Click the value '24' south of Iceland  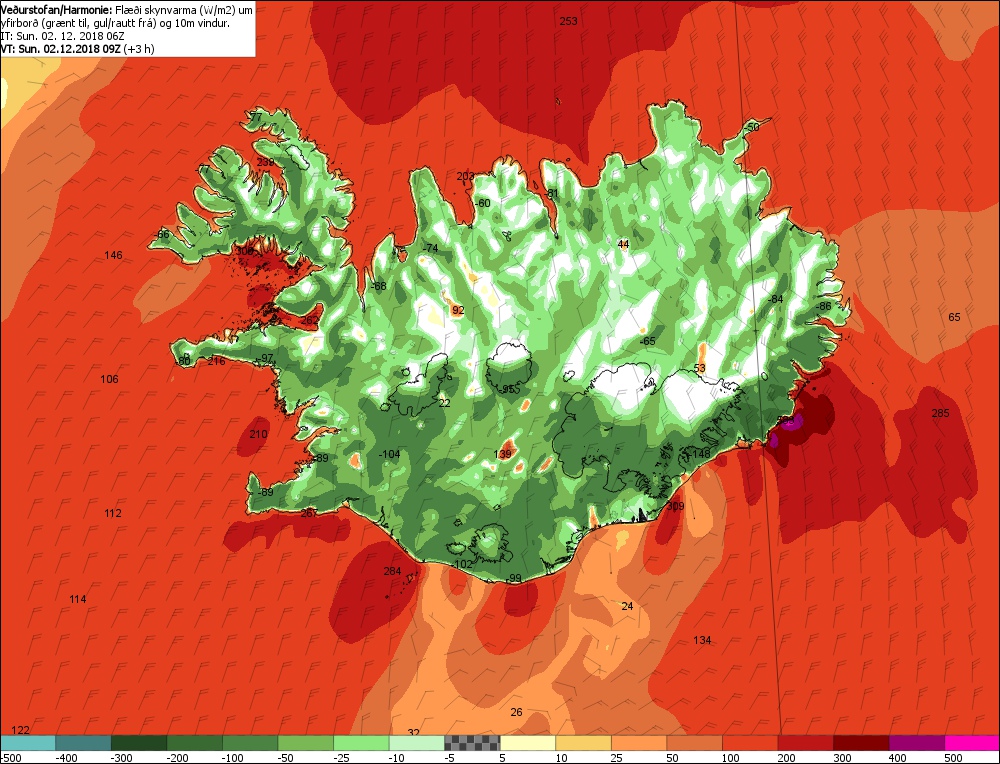(x=628, y=606)
